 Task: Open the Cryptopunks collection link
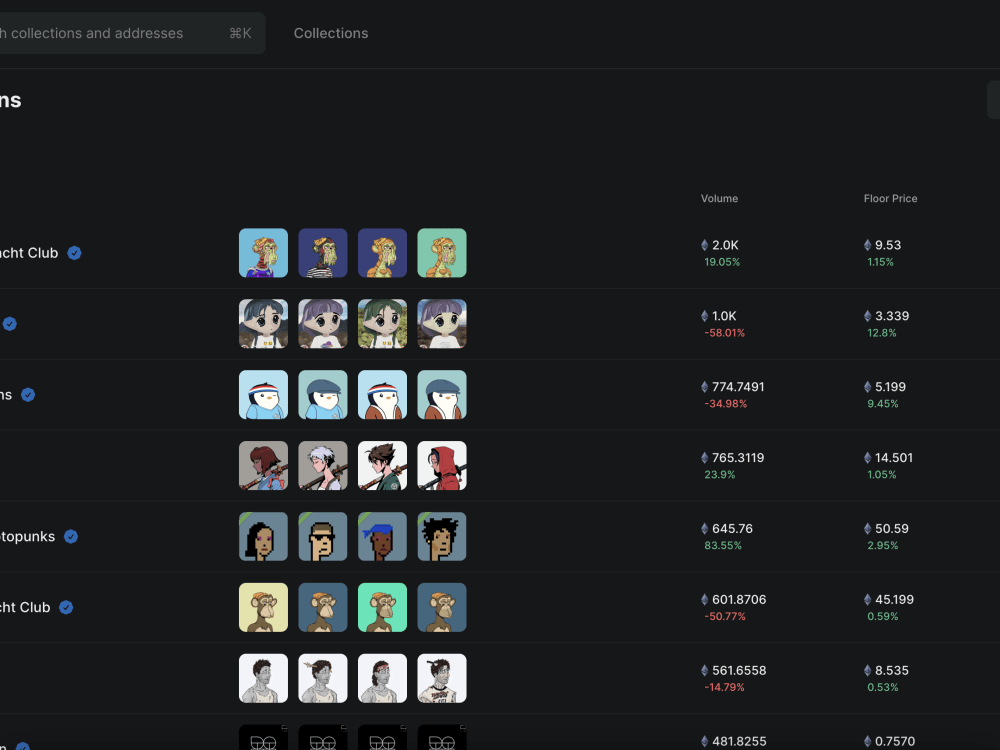[25, 536]
